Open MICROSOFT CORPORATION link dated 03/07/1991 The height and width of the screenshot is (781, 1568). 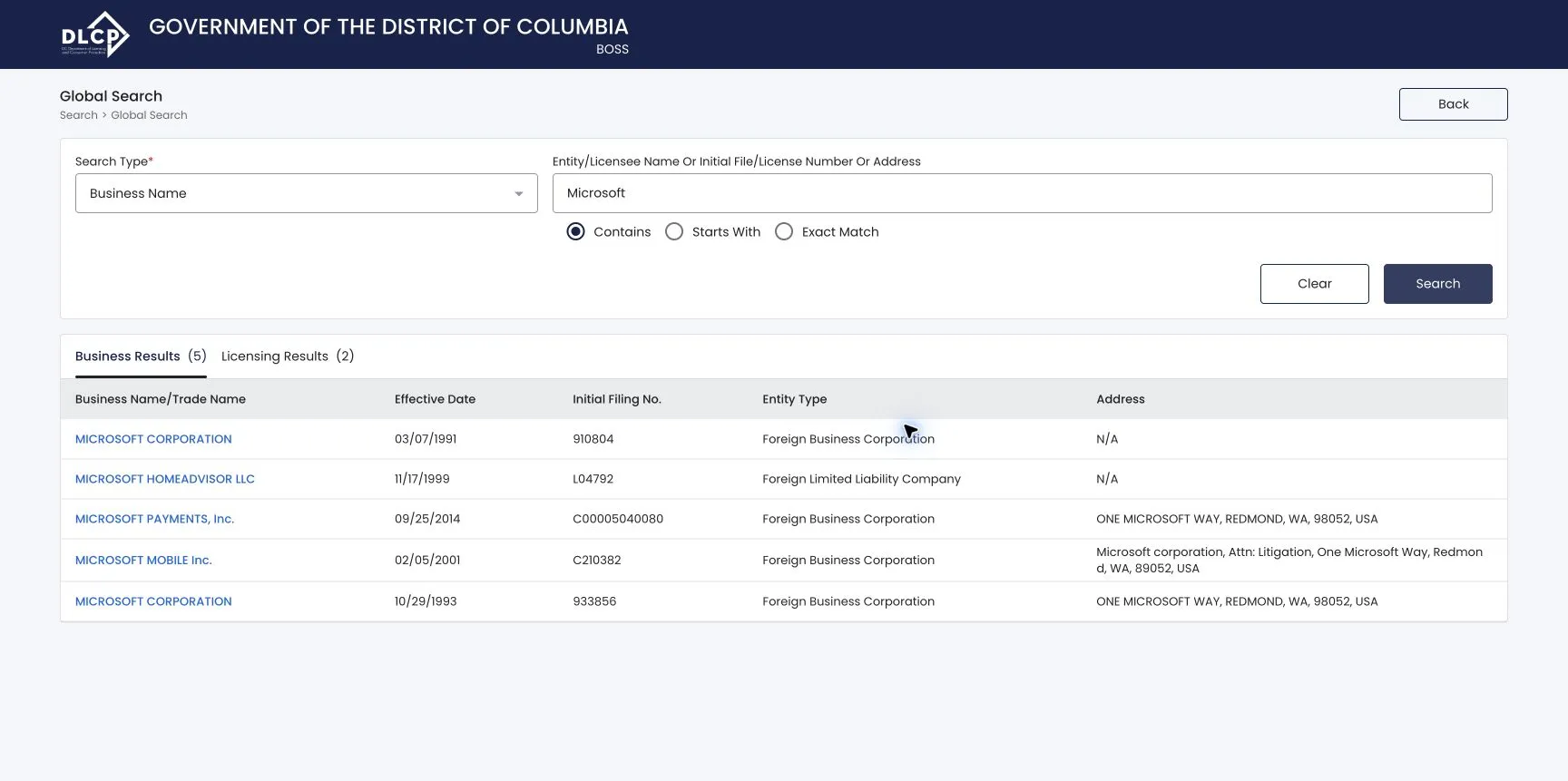click(153, 439)
